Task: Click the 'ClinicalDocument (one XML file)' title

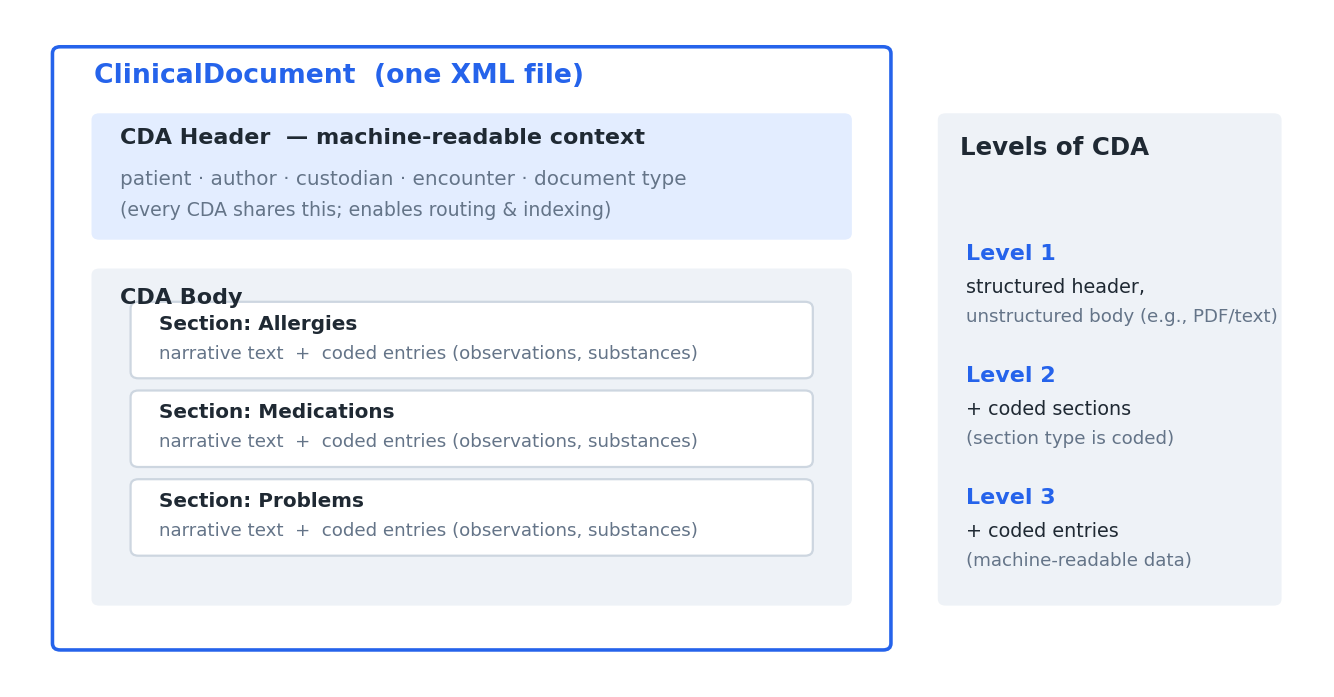Action: click(x=339, y=76)
